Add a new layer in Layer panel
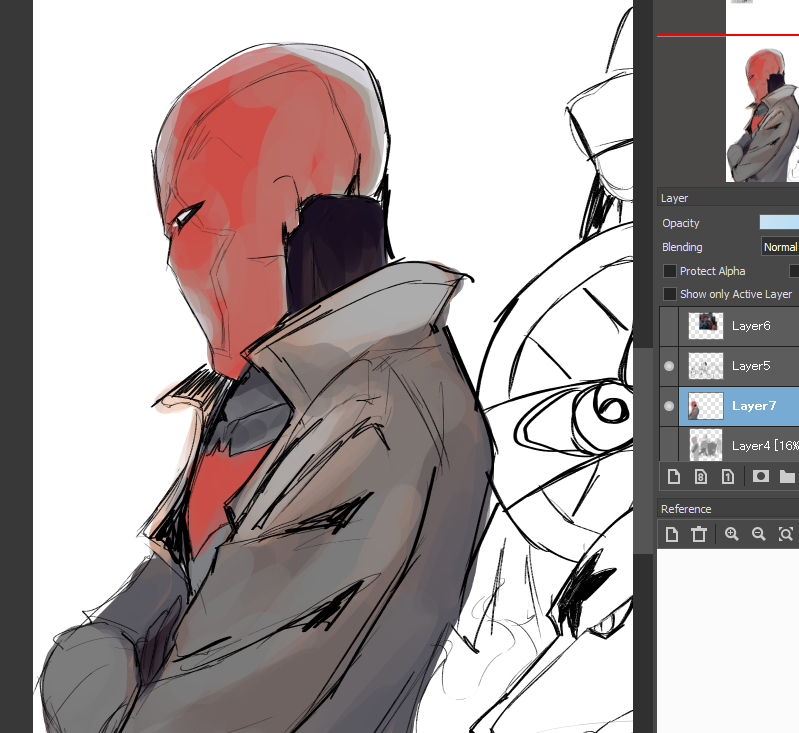Image resolution: width=799 pixels, height=733 pixels. 674,477
